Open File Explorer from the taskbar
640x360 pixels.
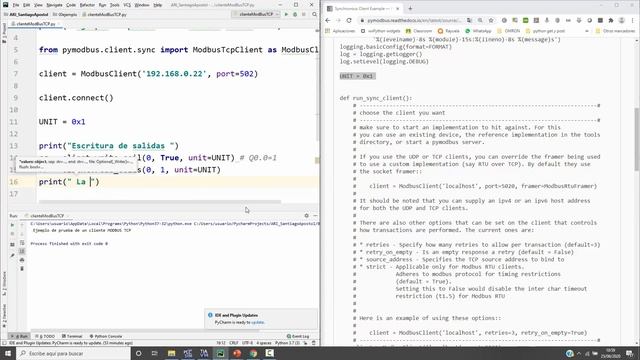click(x=171, y=353)
